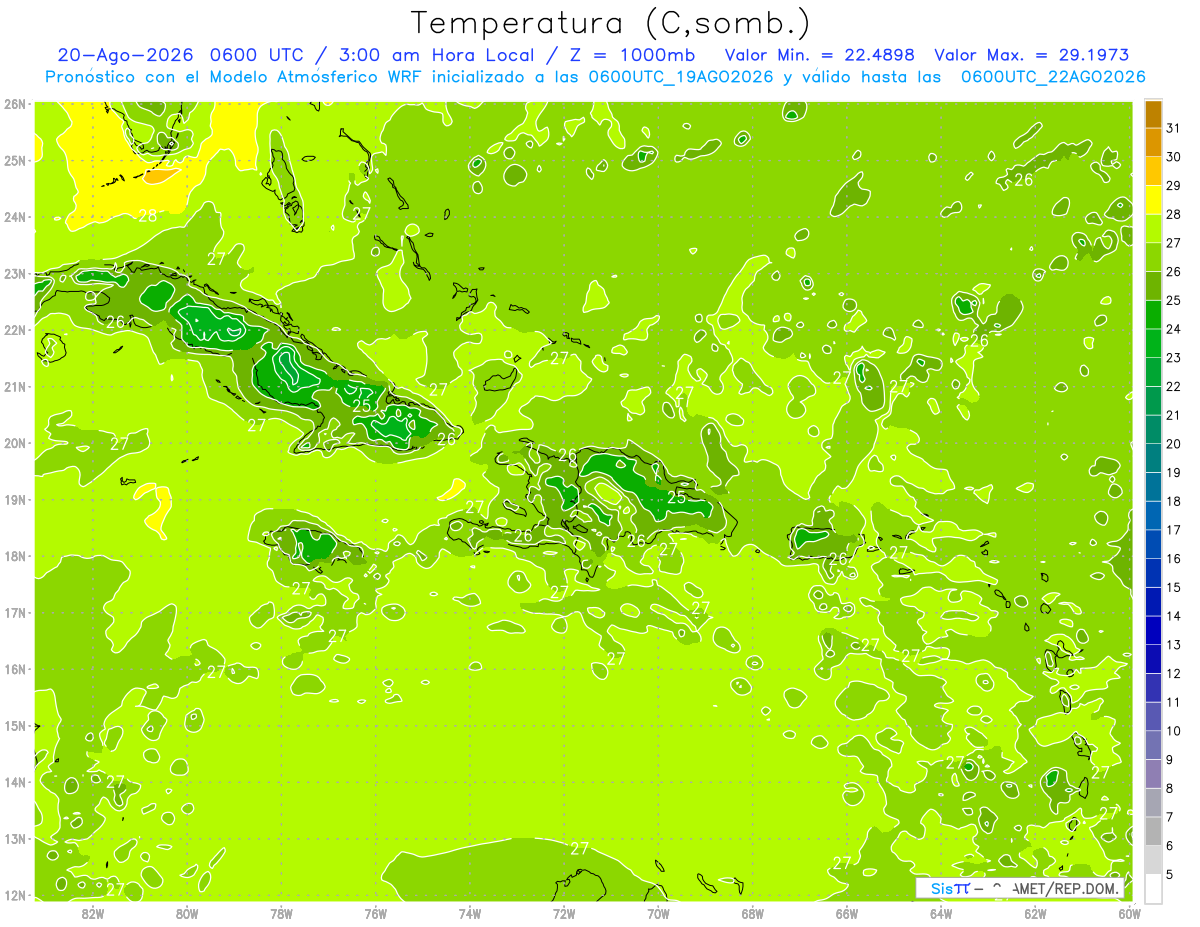Click the 76W longitude label
1200x927 pixels.
(x=375, y=912)
